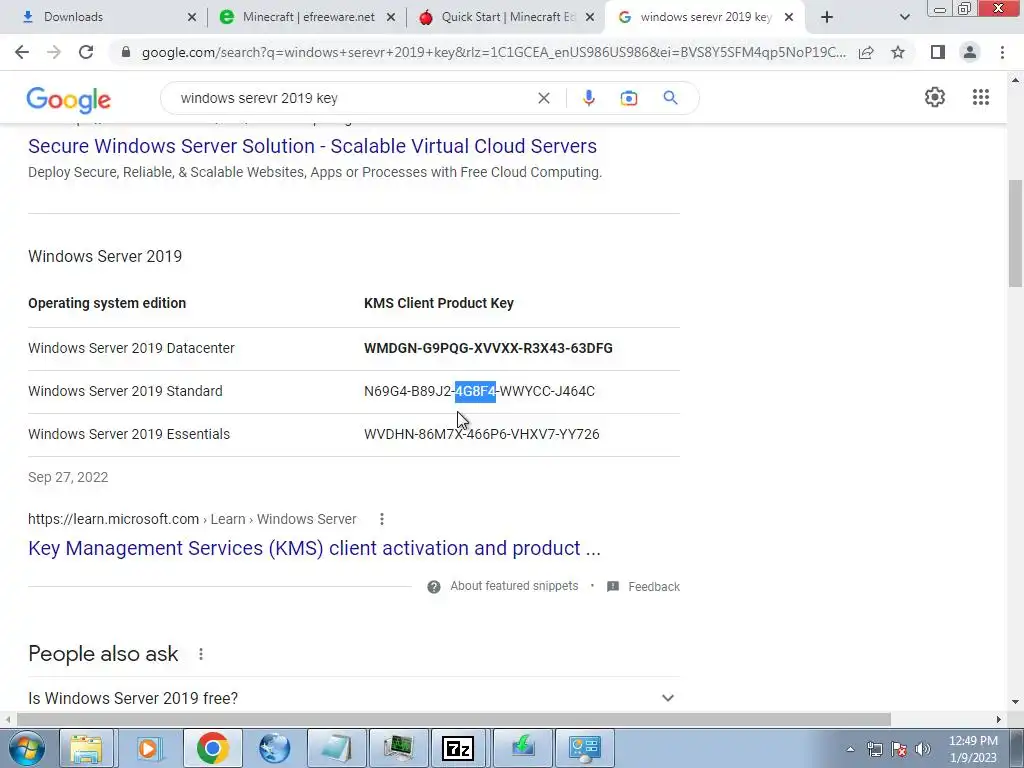Click the Google search input field
Image resolution: width=1024 pixels, height=768 pixels.
point(353,98)
